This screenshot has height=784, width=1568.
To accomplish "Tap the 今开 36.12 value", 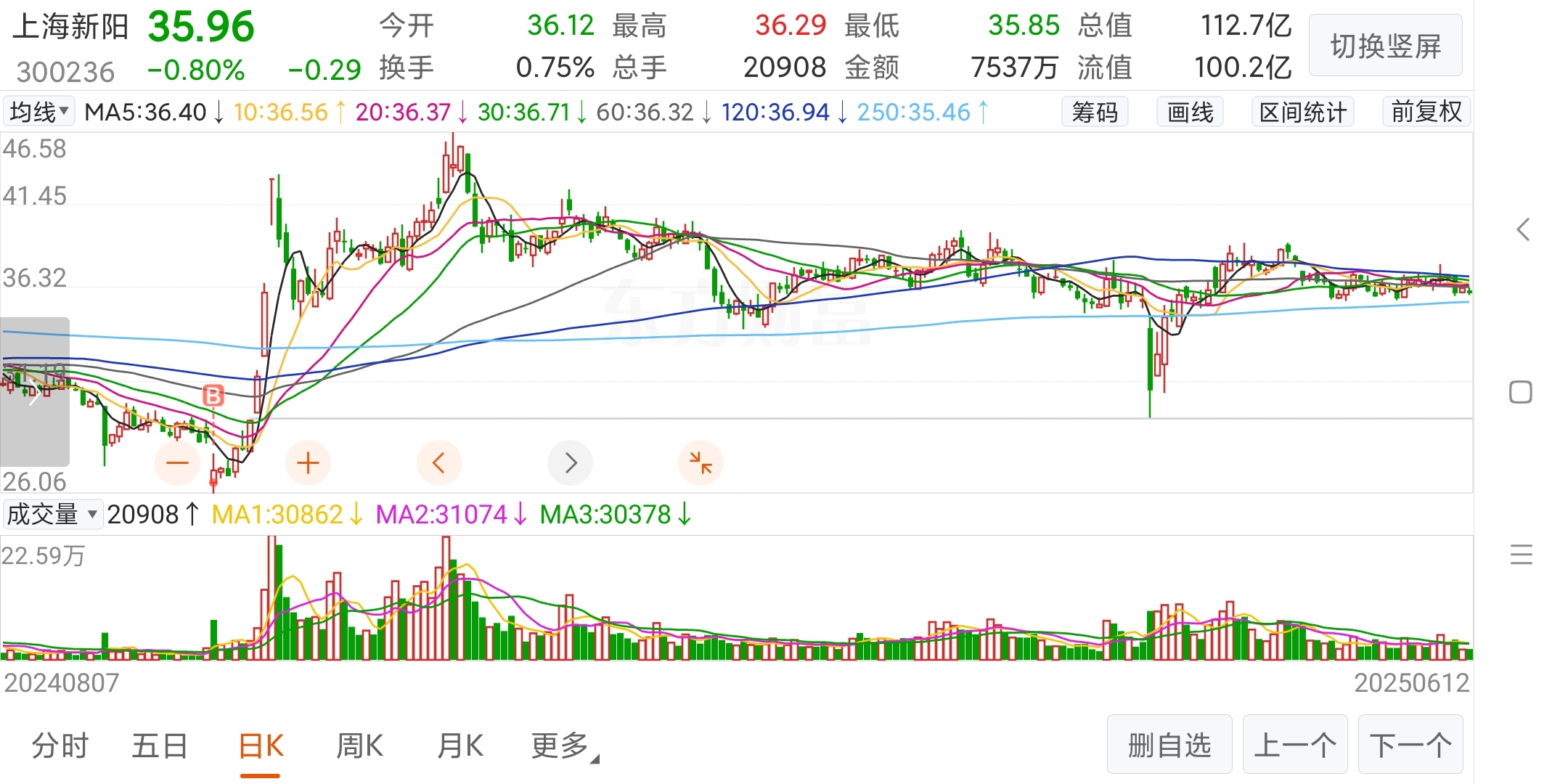I will pos(560,25).
